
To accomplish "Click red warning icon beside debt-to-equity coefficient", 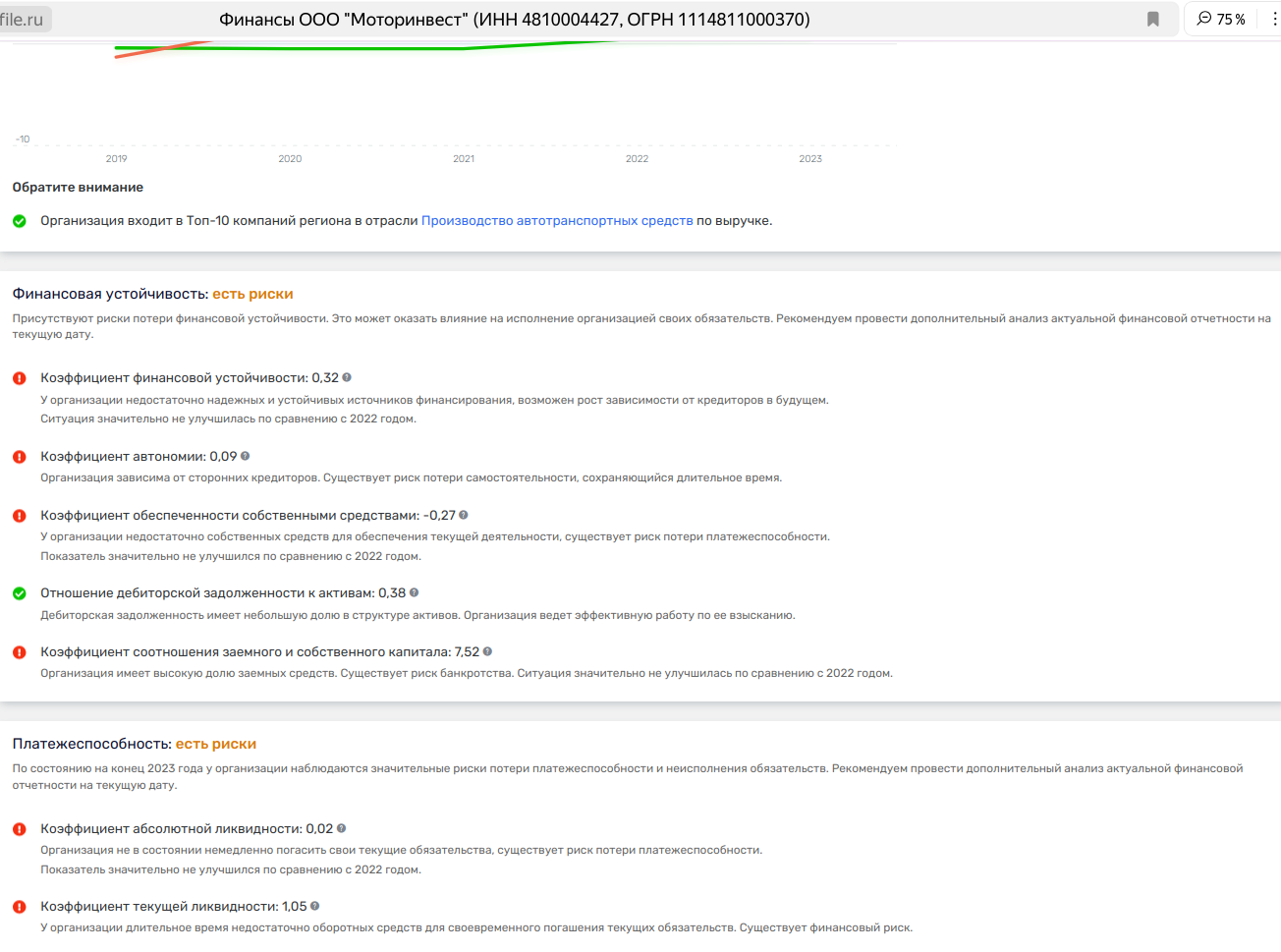I will click(20, 652).
